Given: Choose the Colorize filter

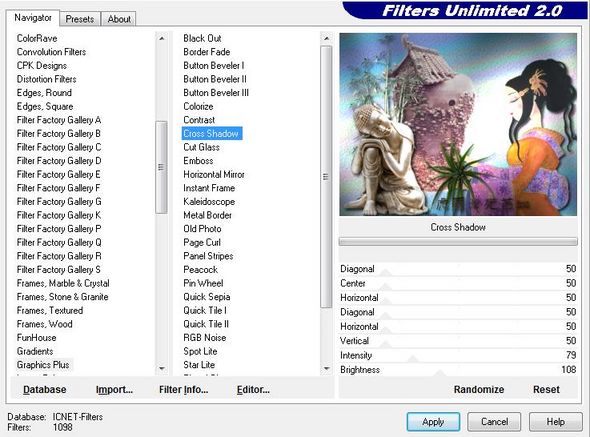Looking at the screenshot, I should point(198,107).
